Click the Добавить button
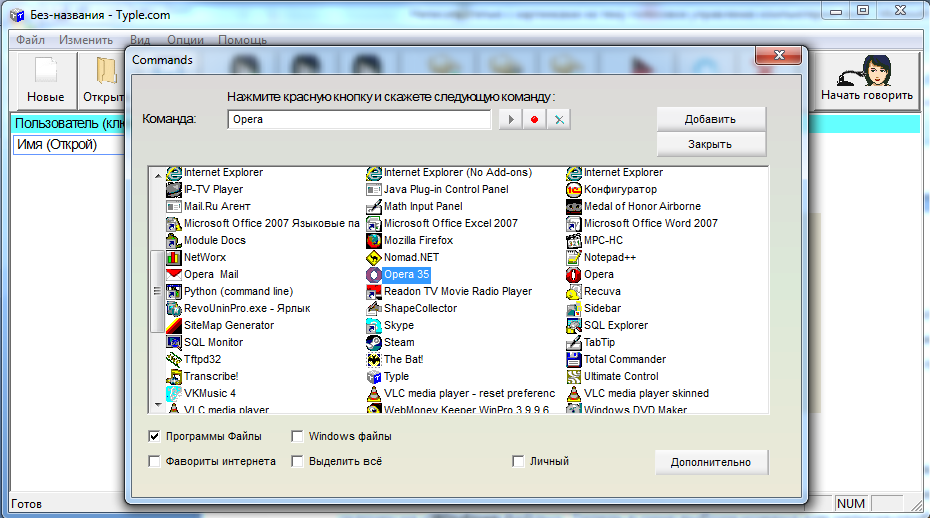Screen dimensions: 930x518 click(710, 119)
